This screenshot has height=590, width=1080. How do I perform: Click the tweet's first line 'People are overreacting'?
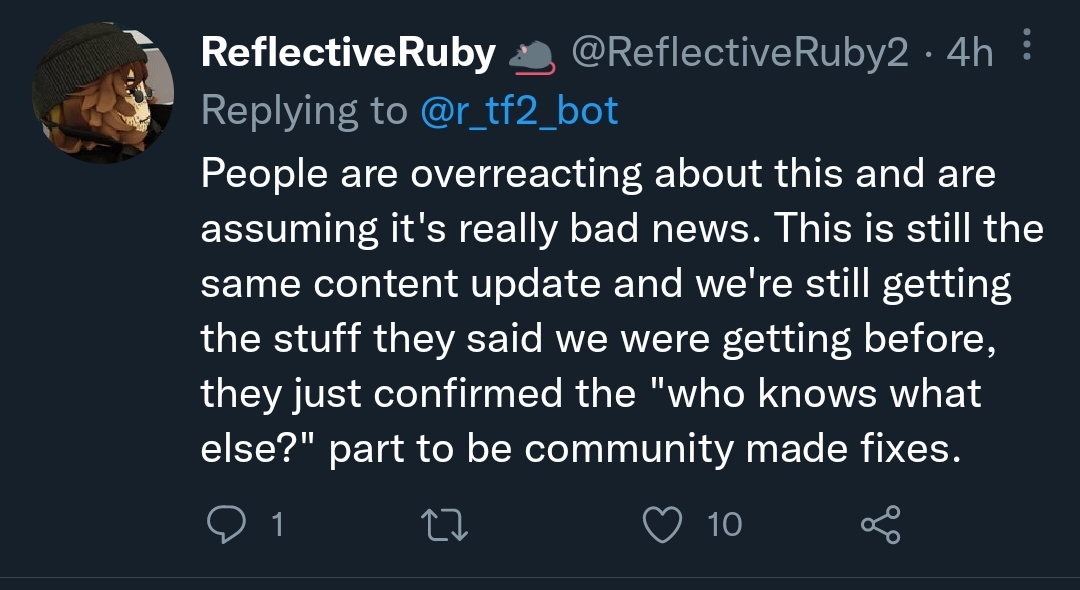(x=422, y=173)
